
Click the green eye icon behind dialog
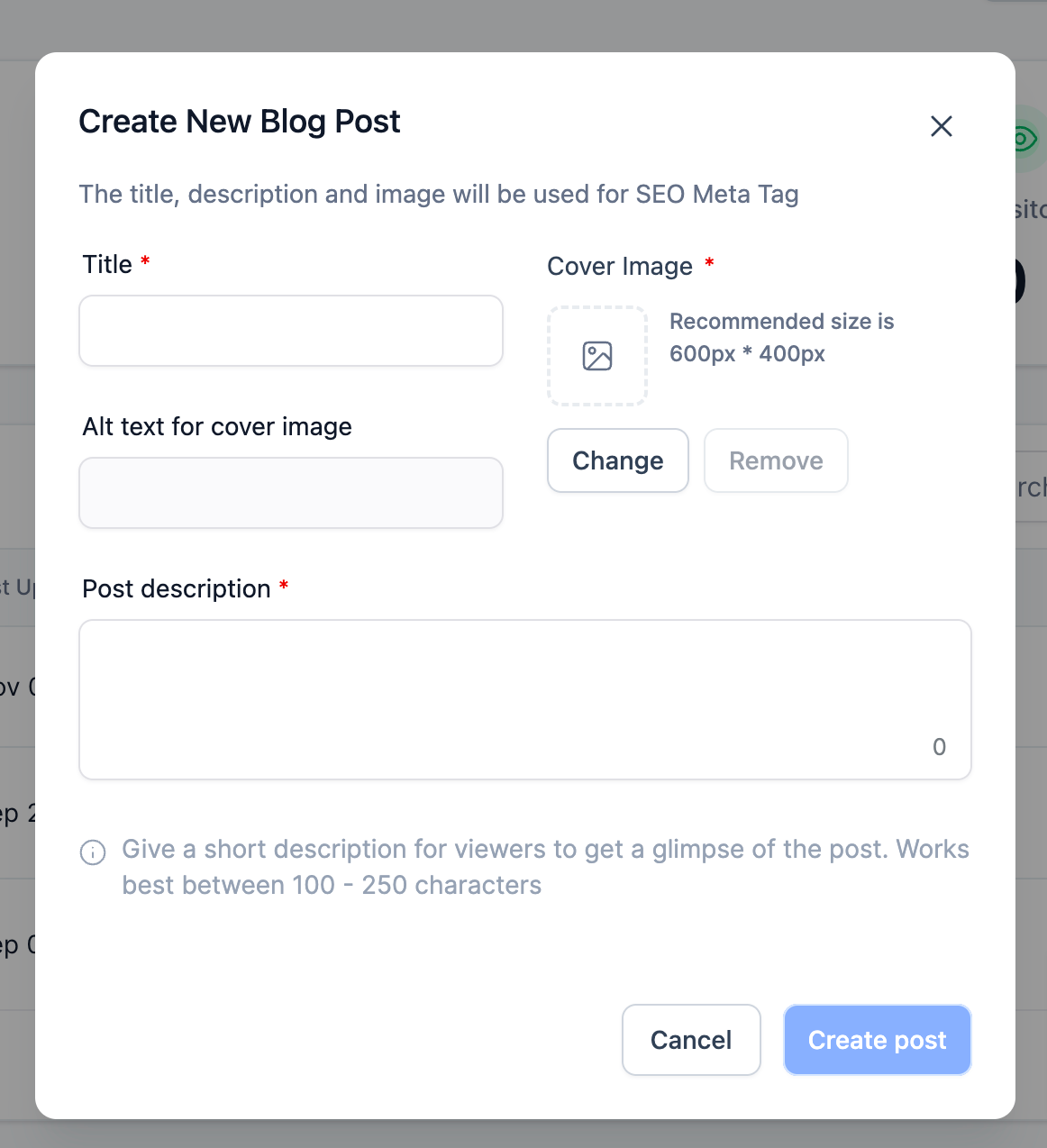[1024, 140]
